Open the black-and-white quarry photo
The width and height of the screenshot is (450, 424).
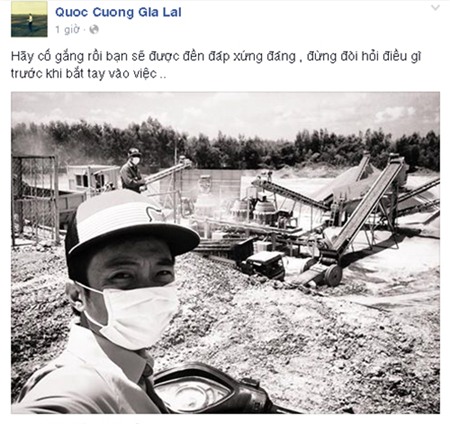[x=225, y=253]
